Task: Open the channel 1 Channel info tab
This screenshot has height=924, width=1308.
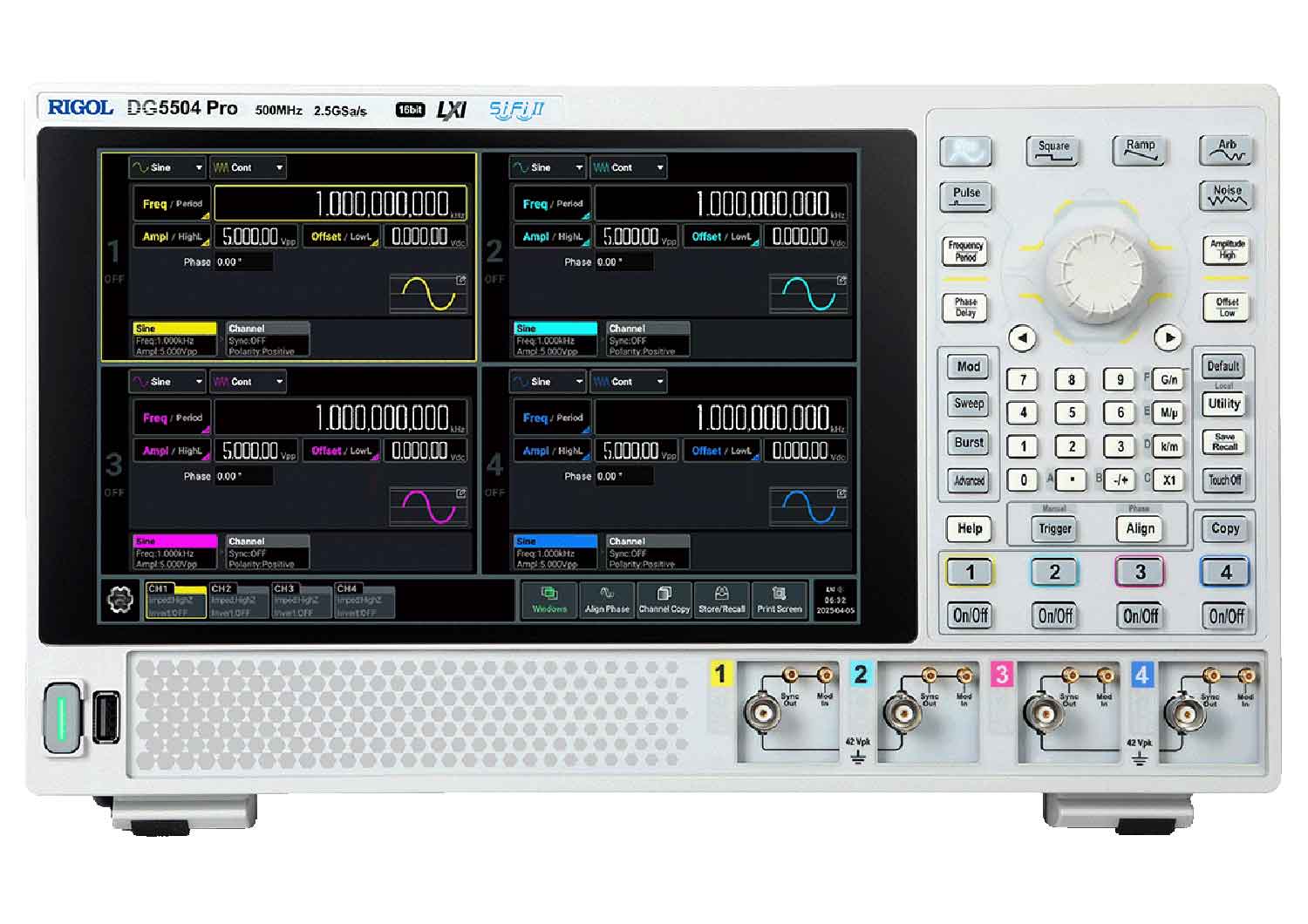Action: tap(268, 339)
